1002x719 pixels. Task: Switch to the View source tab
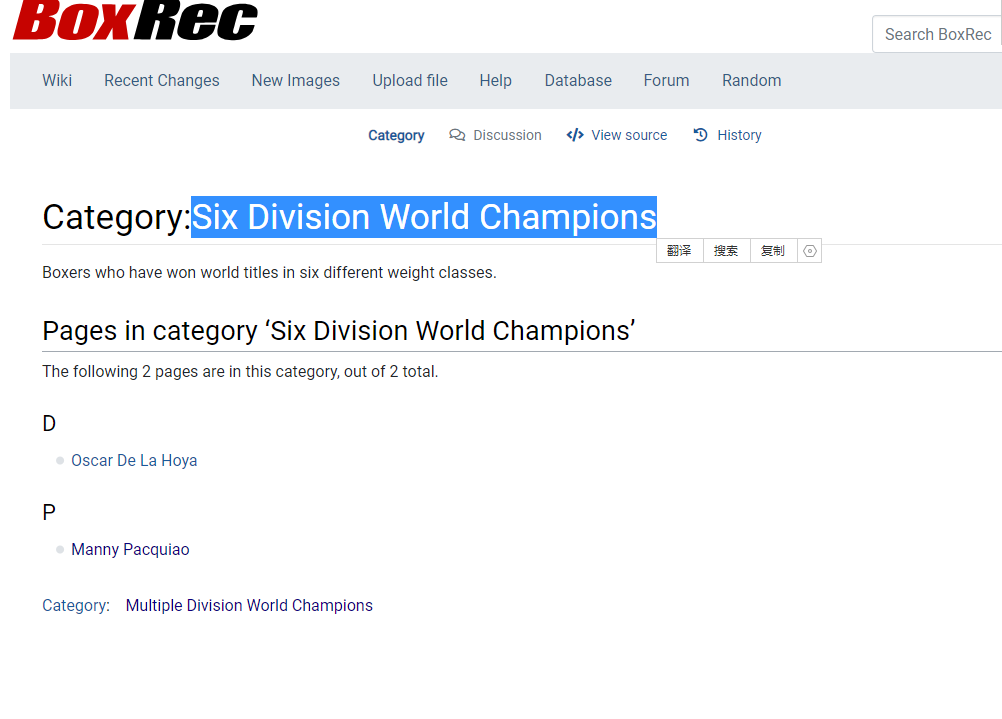(x=629, y=135)
